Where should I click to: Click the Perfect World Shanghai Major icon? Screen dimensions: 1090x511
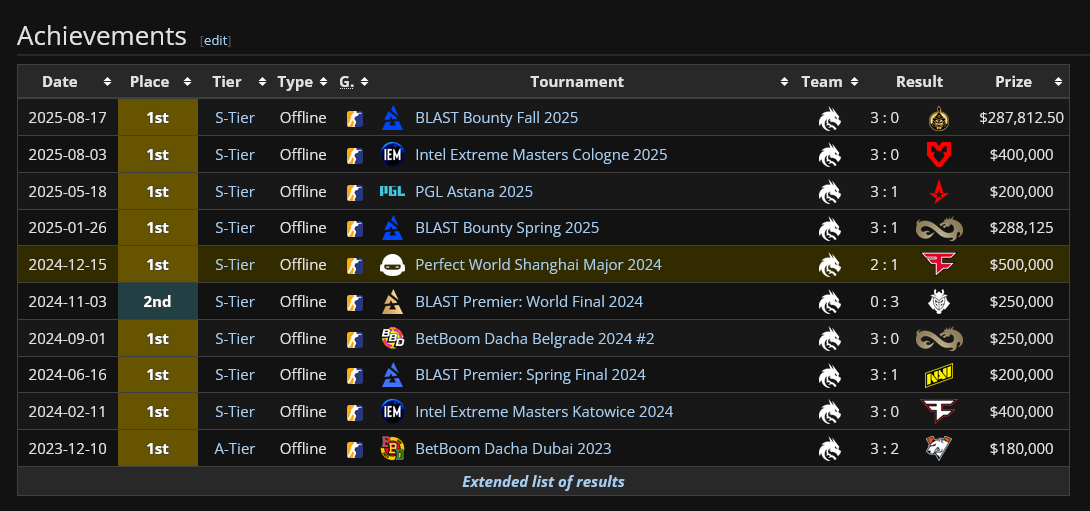(392, 265)
